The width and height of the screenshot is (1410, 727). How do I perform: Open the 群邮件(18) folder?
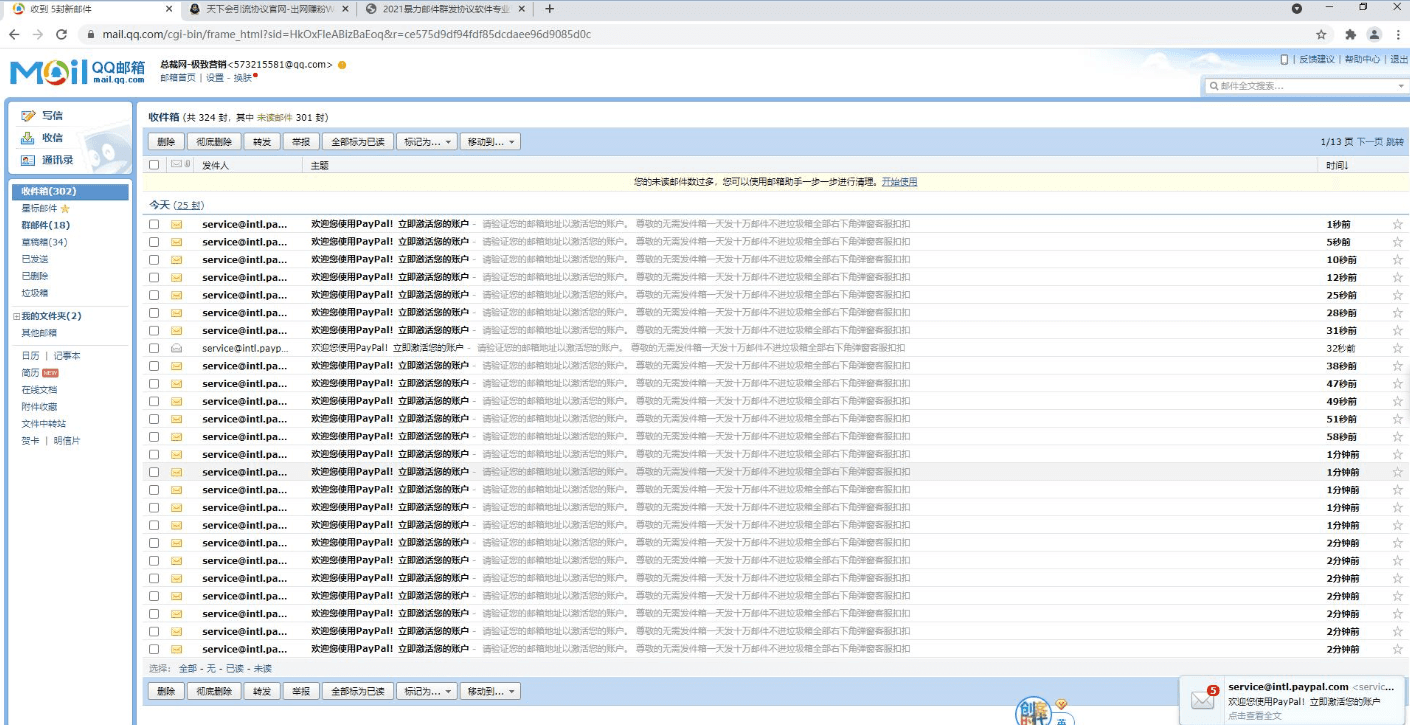click(46, 226)
